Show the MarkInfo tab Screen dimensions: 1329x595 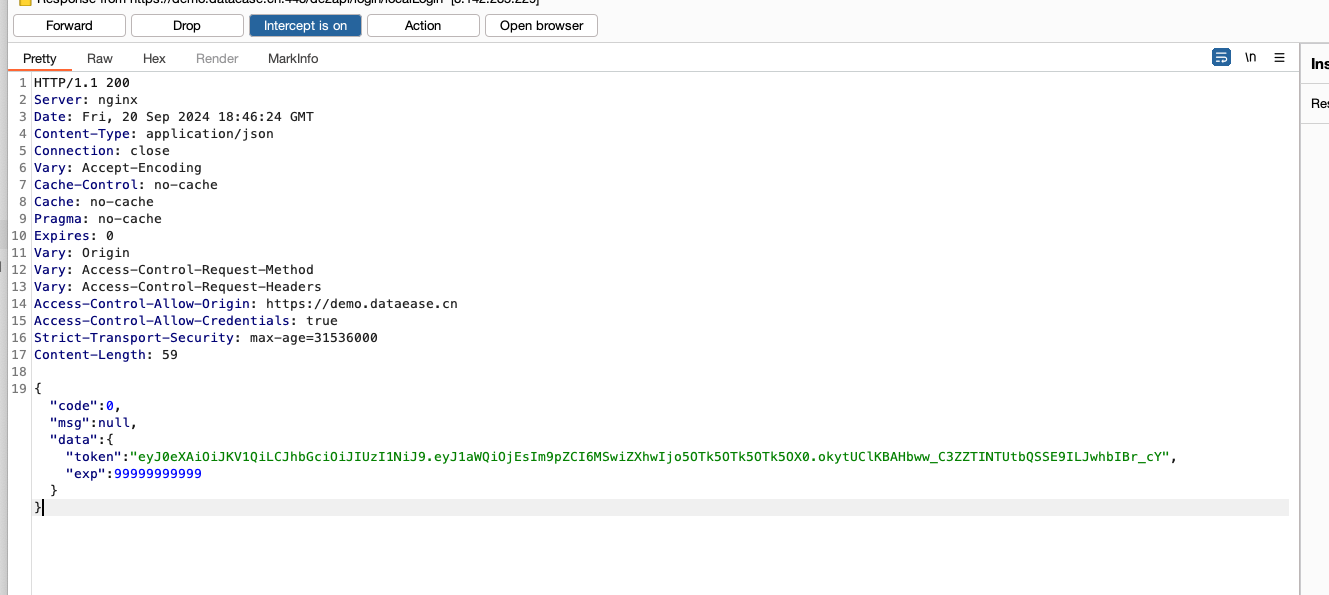click(293, 59)
